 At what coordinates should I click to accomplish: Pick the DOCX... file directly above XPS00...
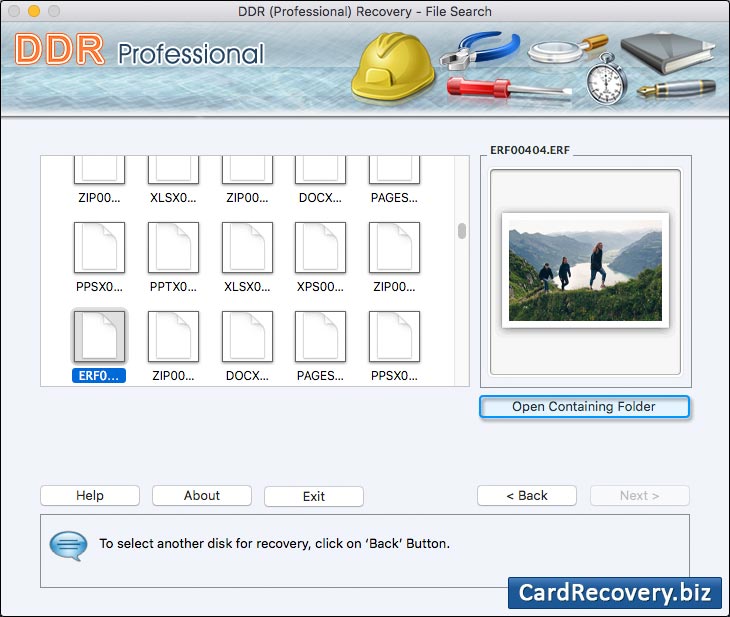320,170
